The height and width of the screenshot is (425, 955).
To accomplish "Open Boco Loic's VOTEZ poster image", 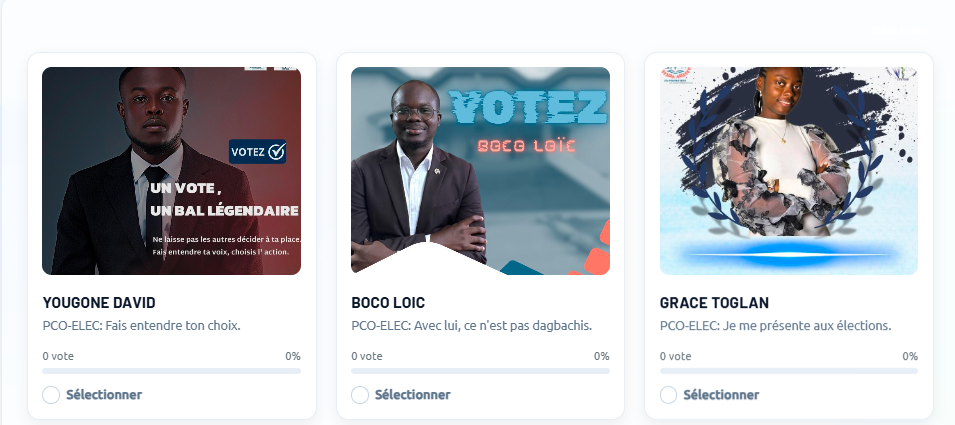I will pos(480,170).
